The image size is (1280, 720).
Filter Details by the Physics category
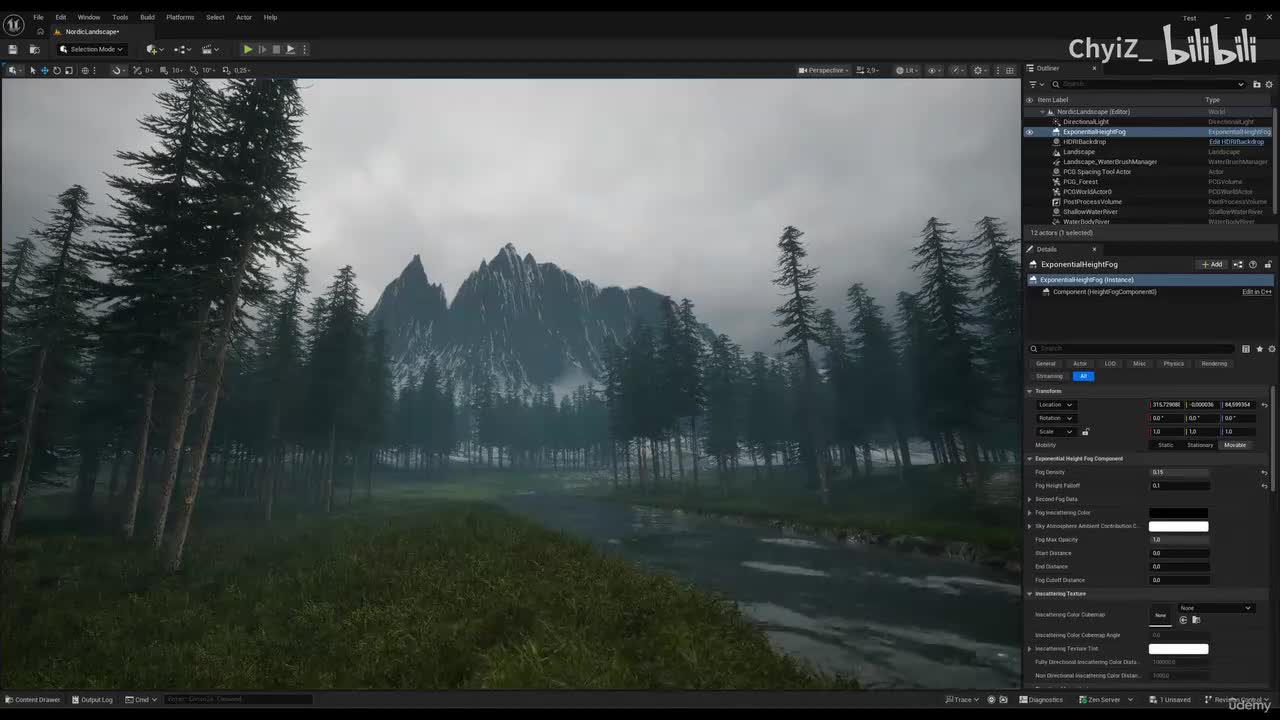1173,364
